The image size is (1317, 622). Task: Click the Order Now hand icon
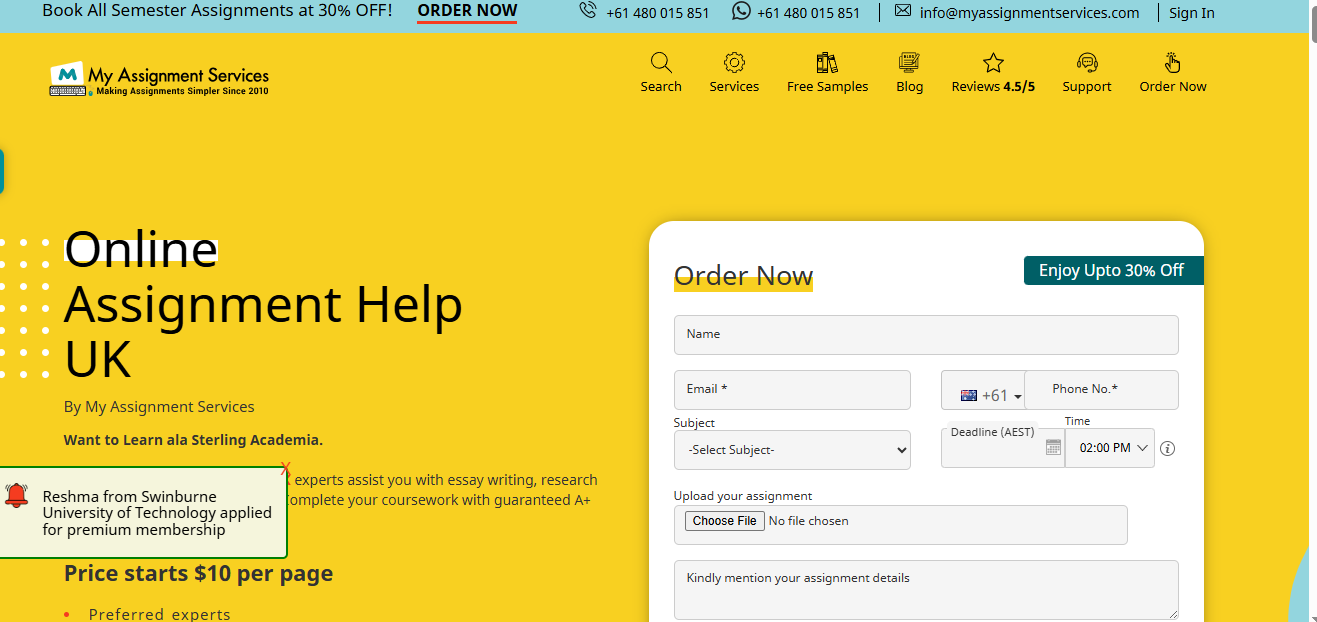tap(1172, 63)
